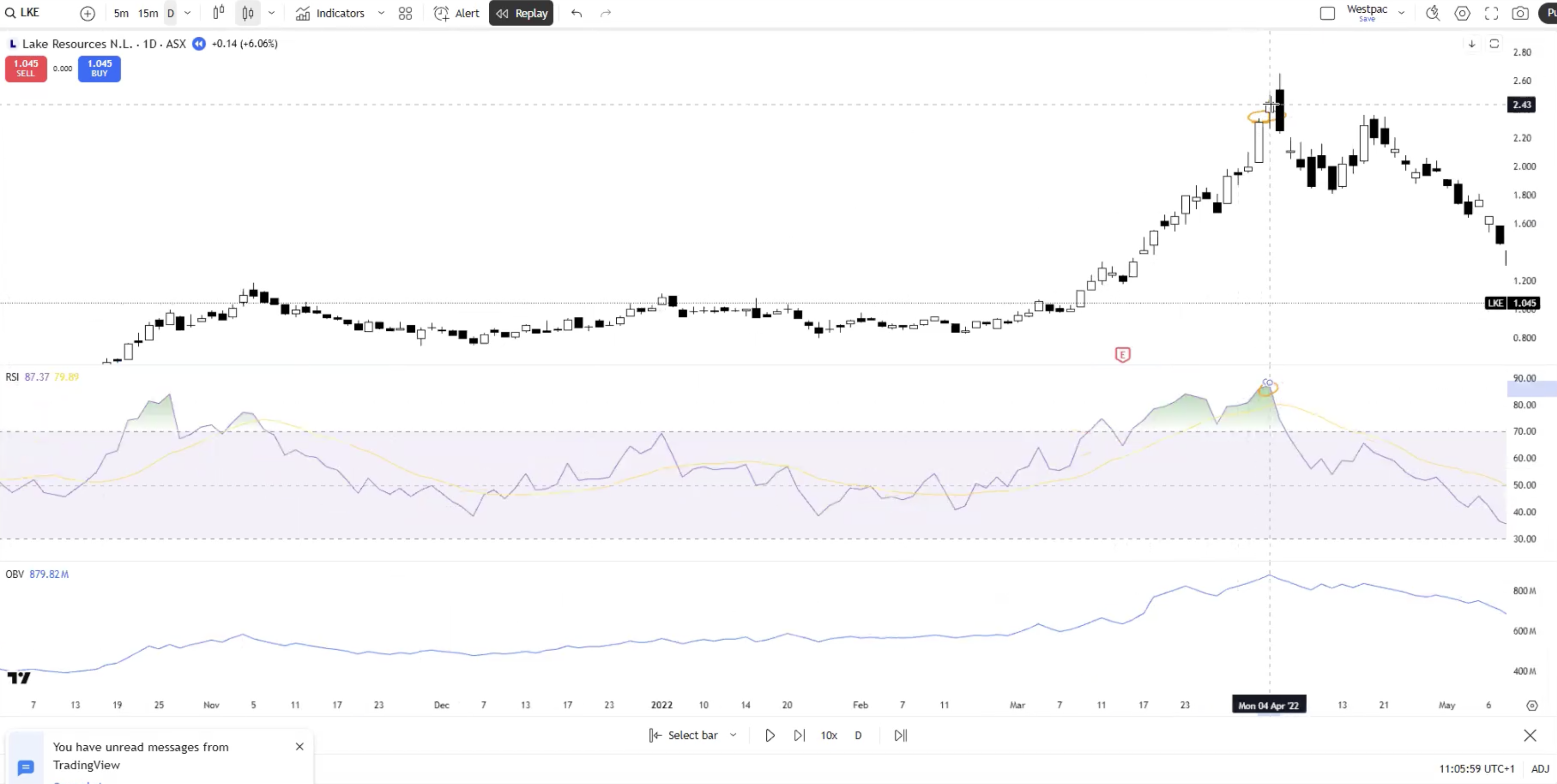Open the chart style dropdown chevron
This screenshot has width=1557, height=784.
tap(272, 13)
